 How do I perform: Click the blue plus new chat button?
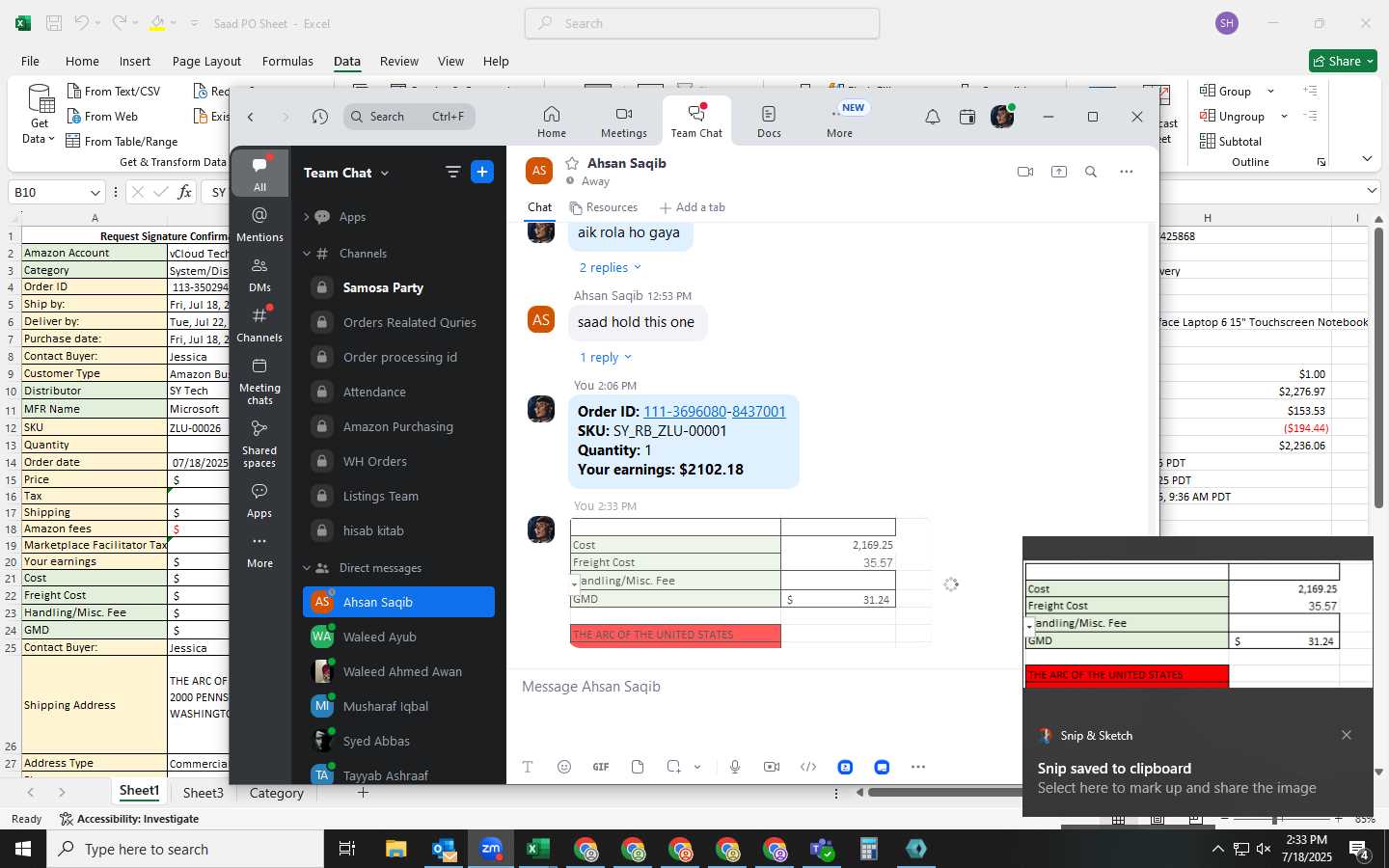pyautogui.click(x=482, y=172)
